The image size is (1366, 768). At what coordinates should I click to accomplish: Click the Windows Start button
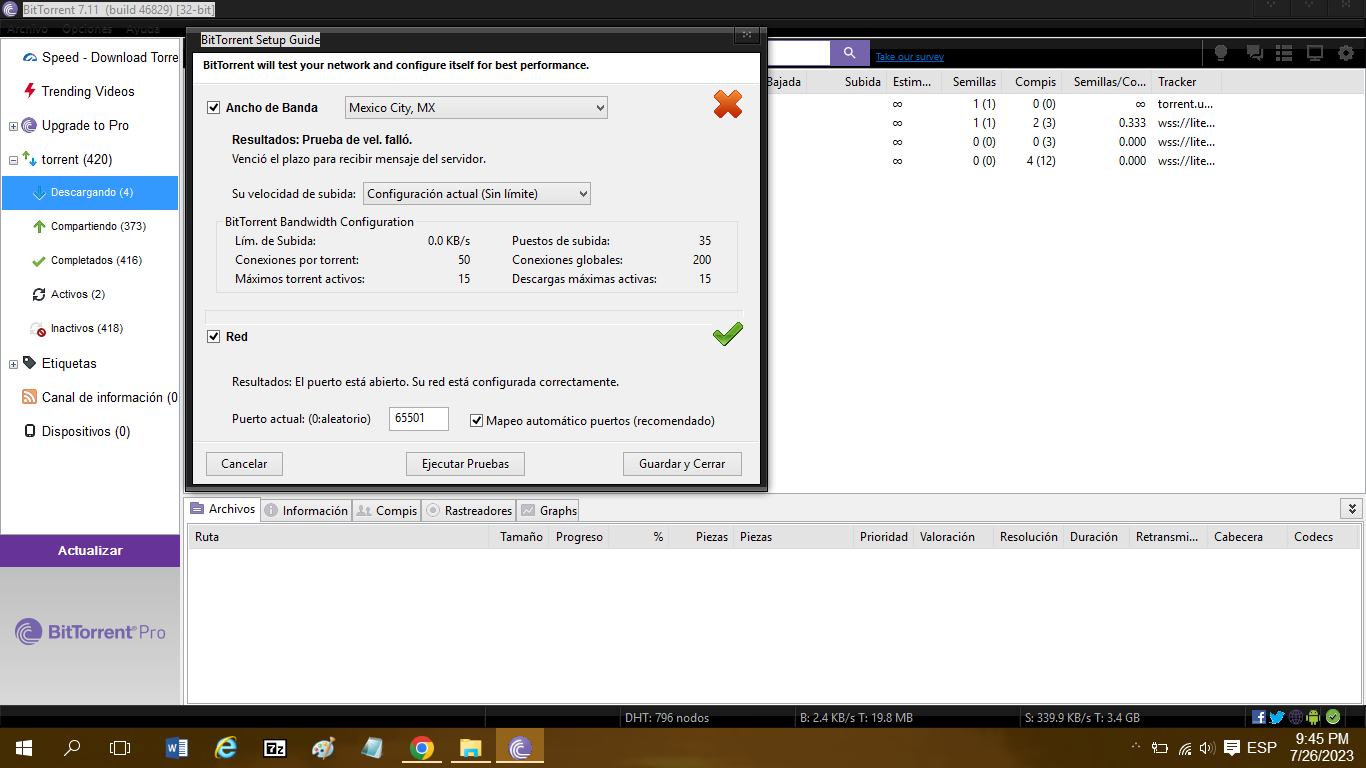pyautogui.click(x=23, y=747)
